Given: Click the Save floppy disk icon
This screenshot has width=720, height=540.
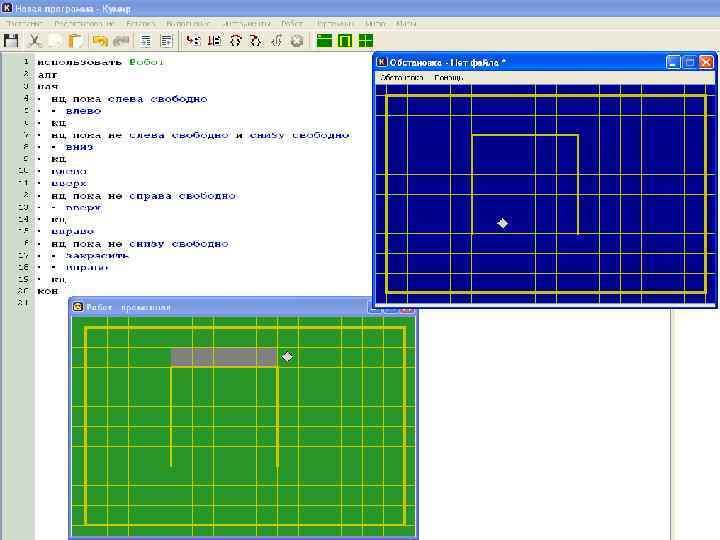Looking at the screenshot, I should click(x=11, y=40).
